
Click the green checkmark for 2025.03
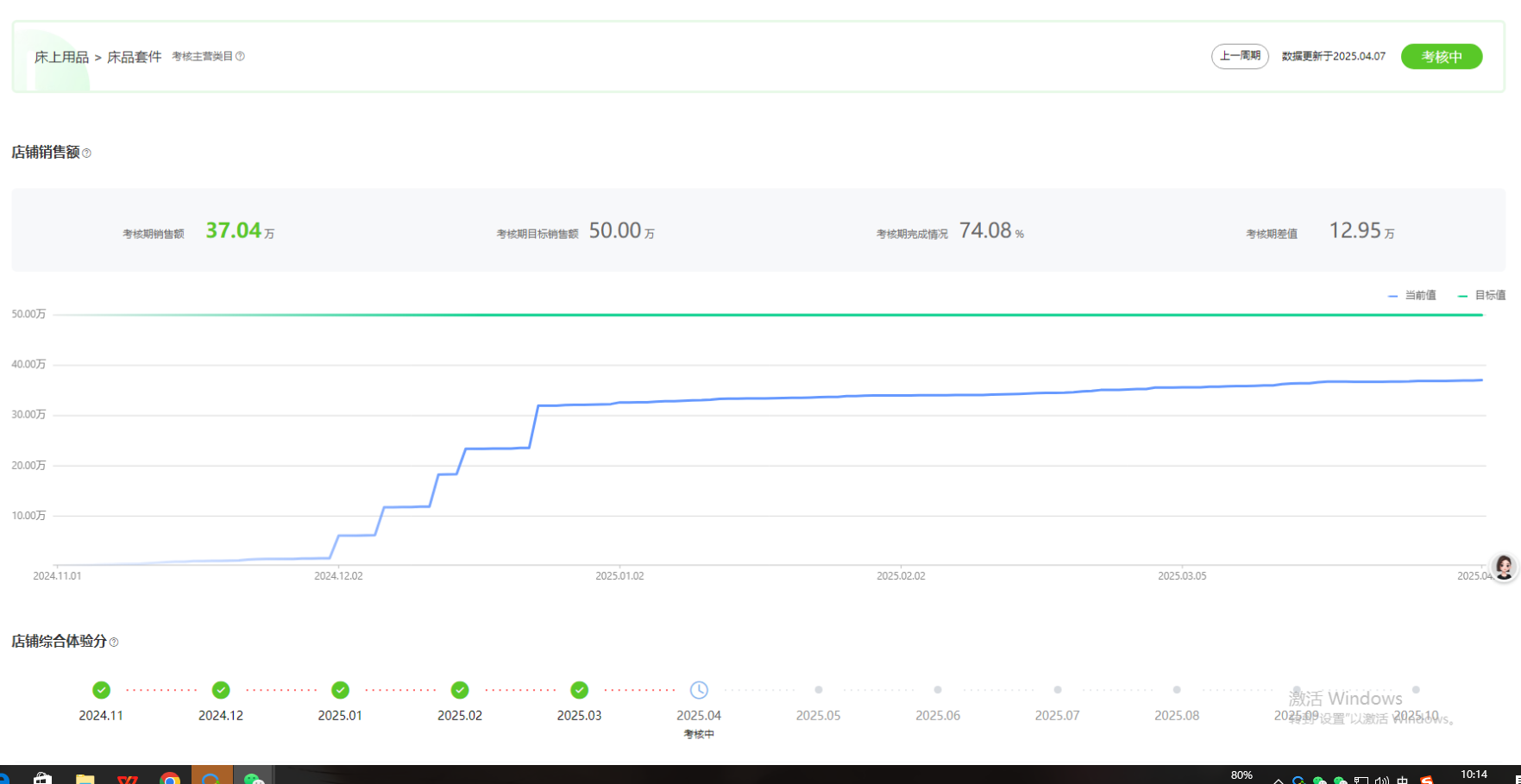click(x=580, y=690)
